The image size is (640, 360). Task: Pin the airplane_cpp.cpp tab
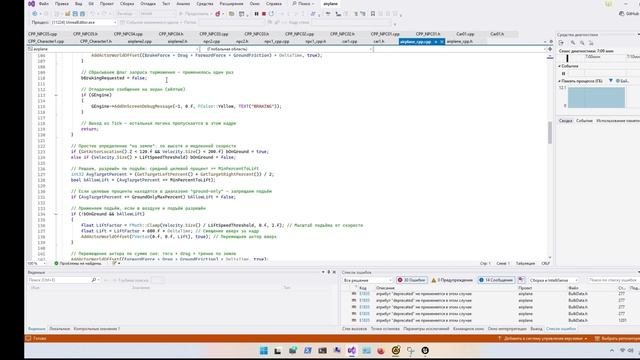click(436, 42)
